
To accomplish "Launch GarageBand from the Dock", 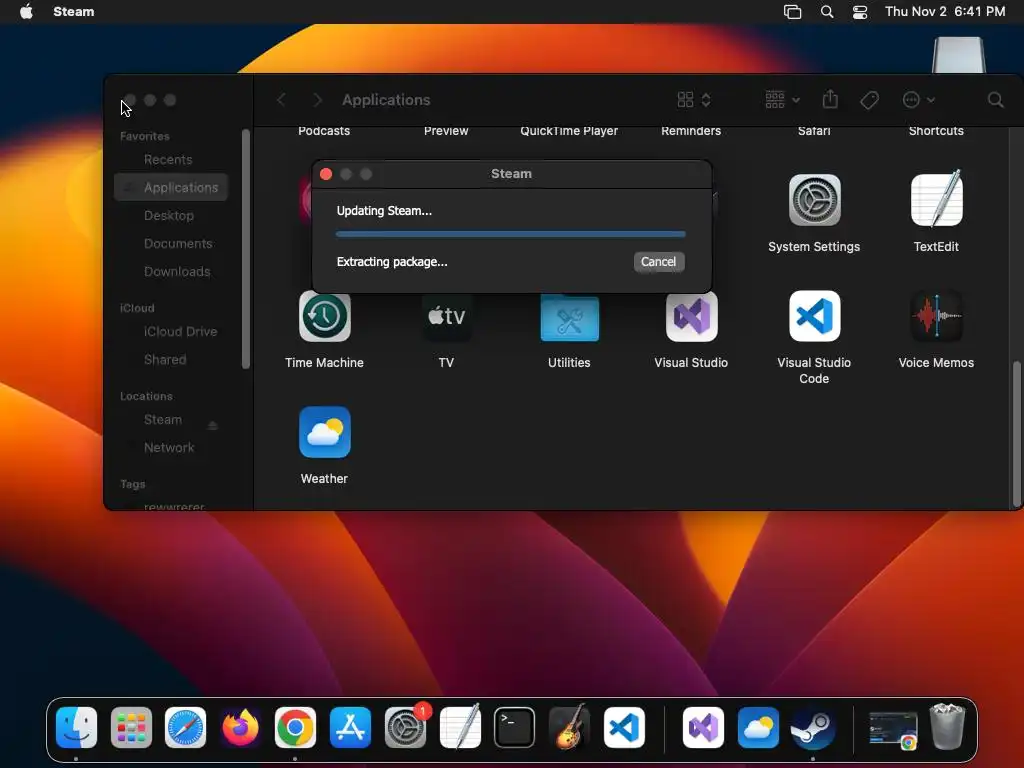I will [x=569, y=728].
